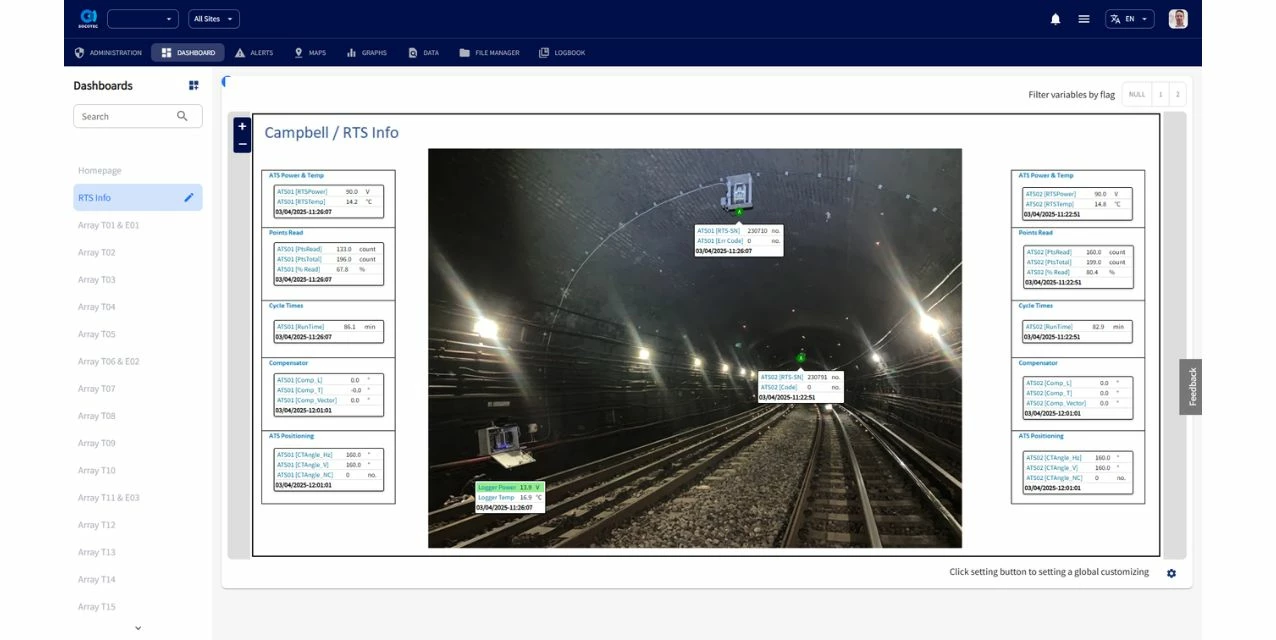Image resolution: width=1276 pixels, height=640 pixels.
Task: Click the search magnifier icon
Action: (x=182, y=116)
